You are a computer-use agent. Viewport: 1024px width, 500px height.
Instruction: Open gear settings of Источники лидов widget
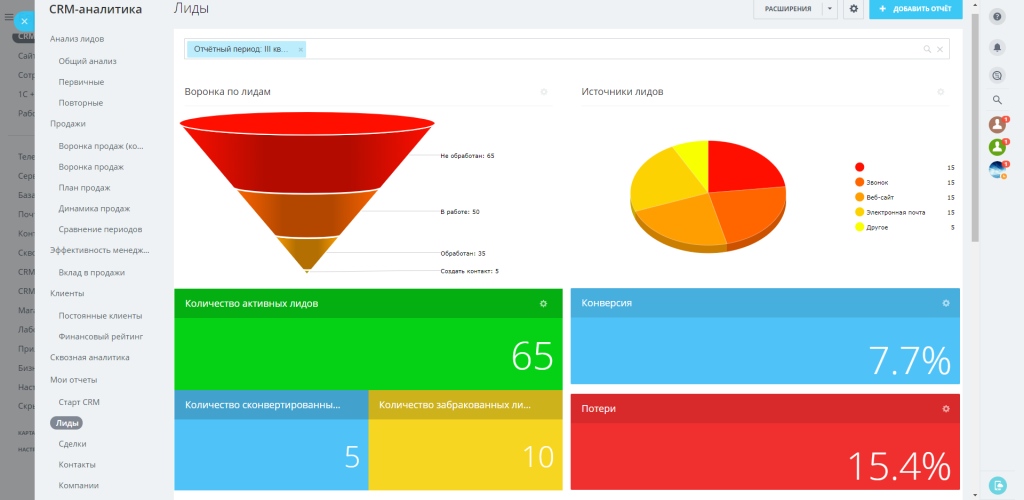tap(940, 92)
